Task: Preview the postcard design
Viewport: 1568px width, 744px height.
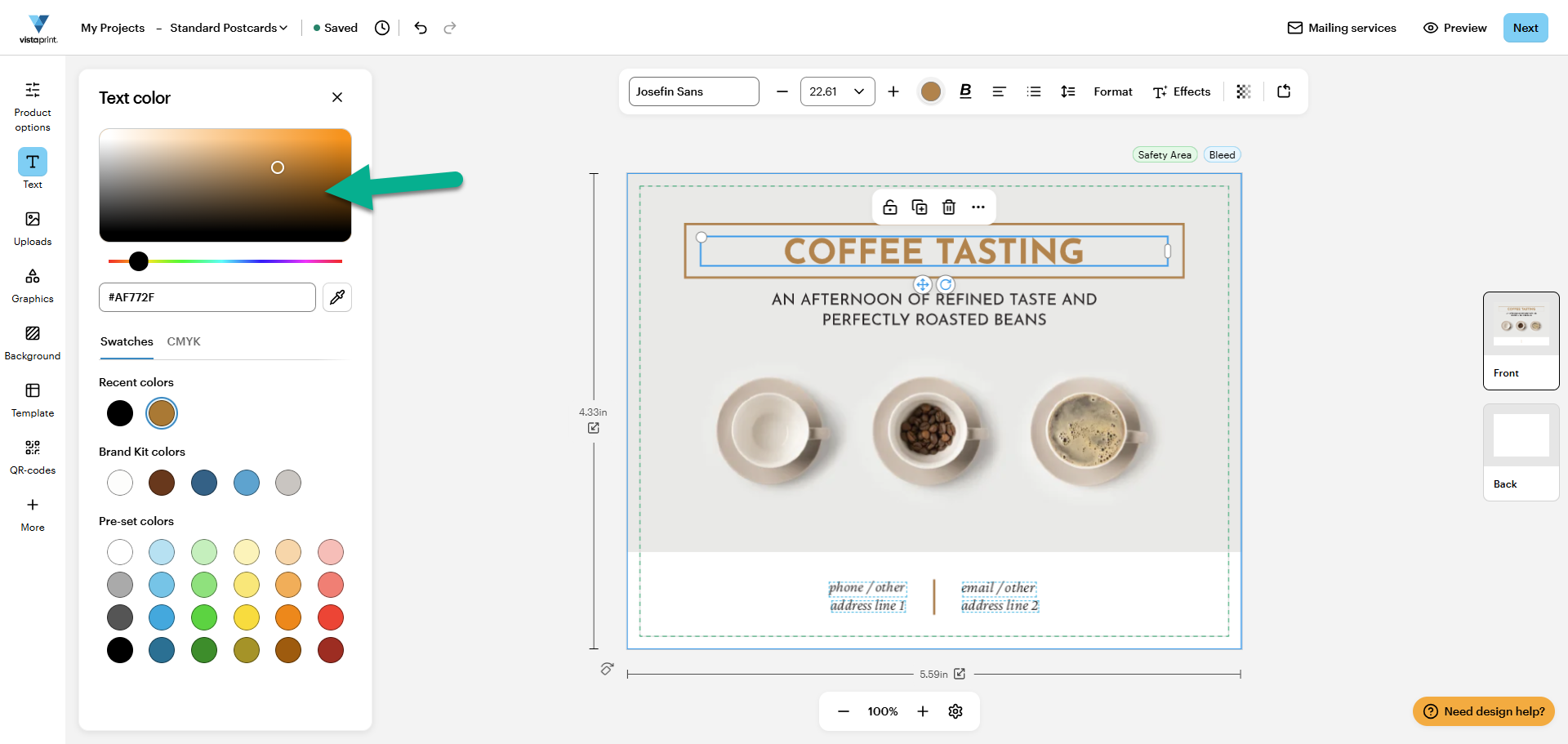Action: pos(1455,28)
